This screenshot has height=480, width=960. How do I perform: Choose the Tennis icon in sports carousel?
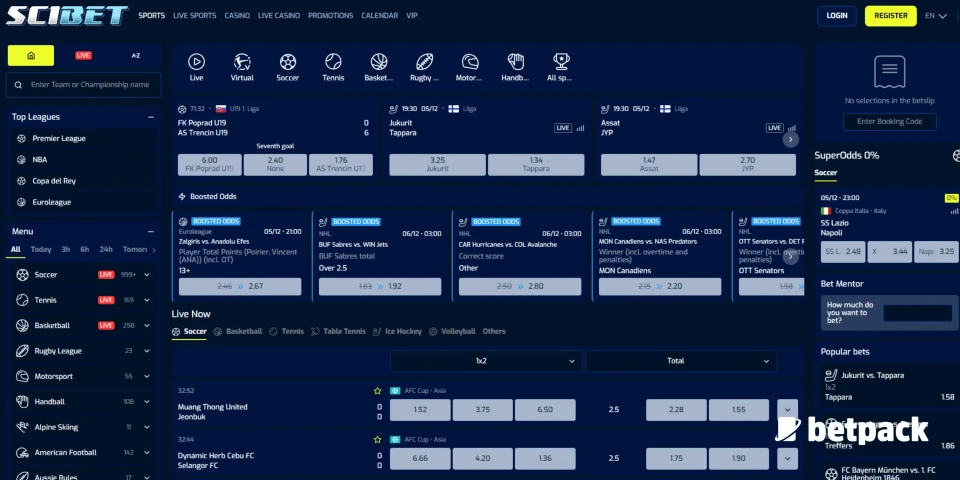pyautogui.click(x=333, y=61)
